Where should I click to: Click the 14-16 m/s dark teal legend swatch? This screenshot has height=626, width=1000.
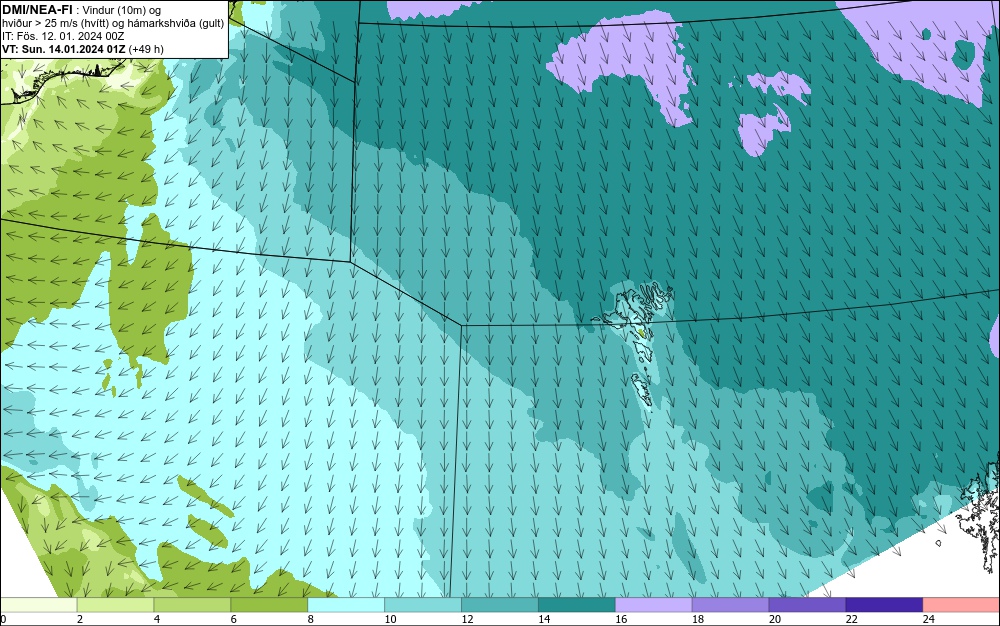click(577, 605)
